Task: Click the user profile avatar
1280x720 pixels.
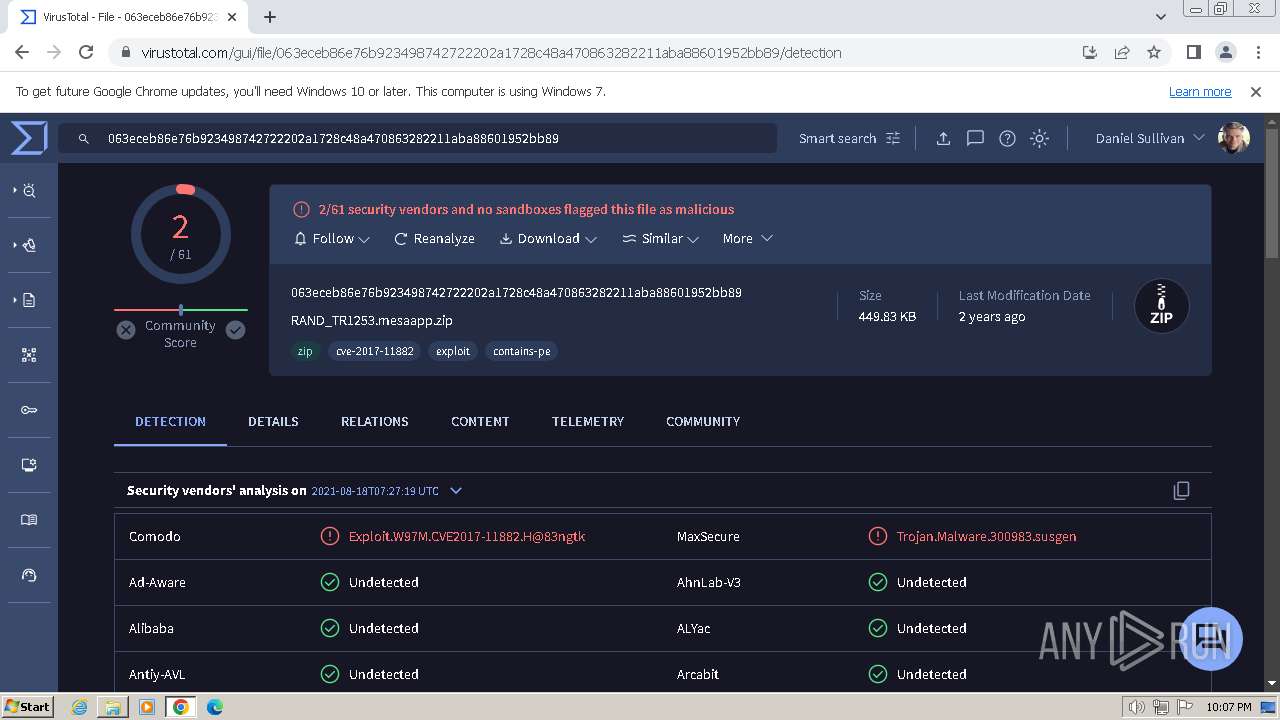Action: pos(1234,138)
